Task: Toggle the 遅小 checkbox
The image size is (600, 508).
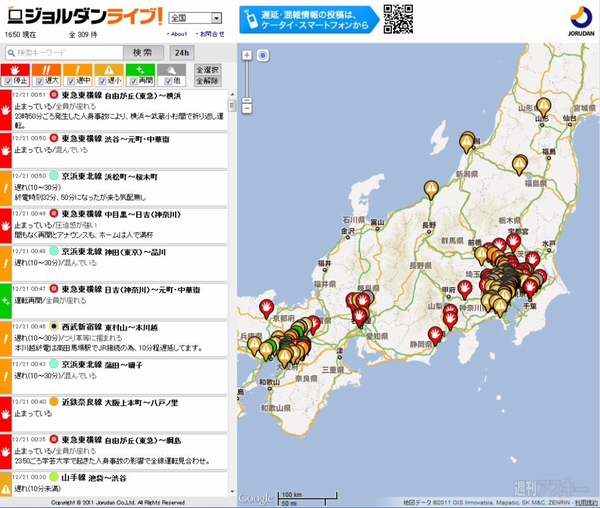Action: [102, 81]
